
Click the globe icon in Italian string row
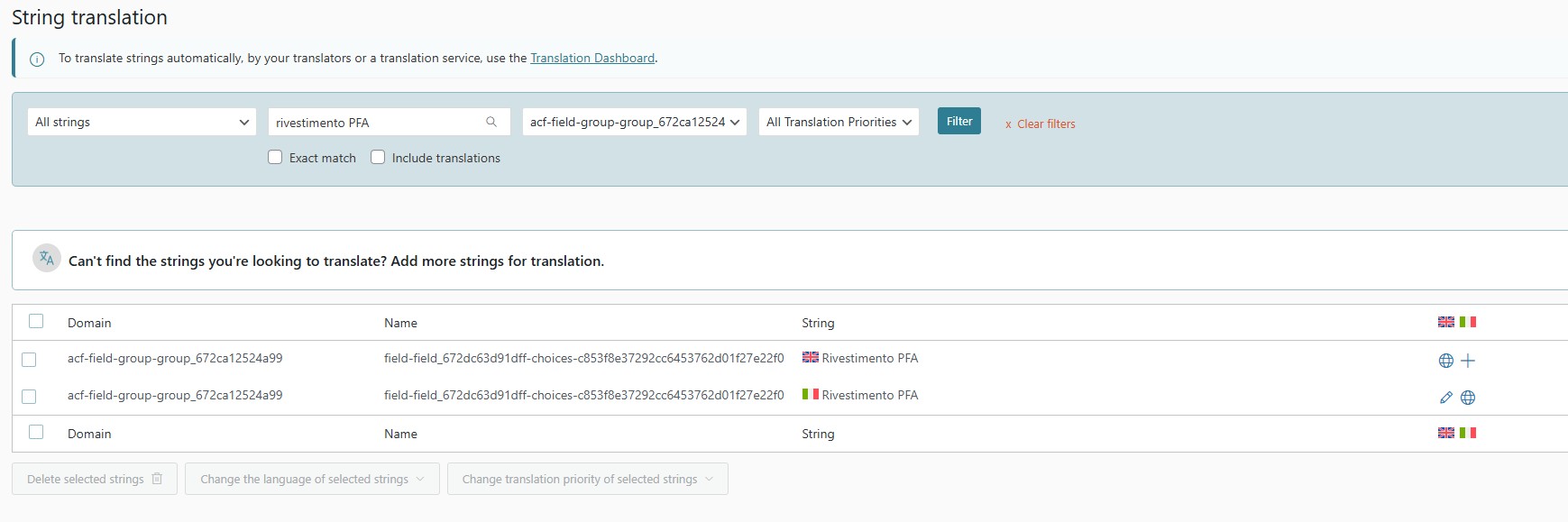pyautogui.click(x=1468, y=398)
